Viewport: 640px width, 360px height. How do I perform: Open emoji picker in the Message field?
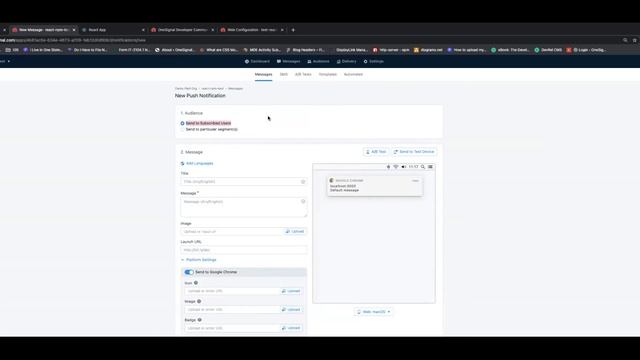click(303, 201)
